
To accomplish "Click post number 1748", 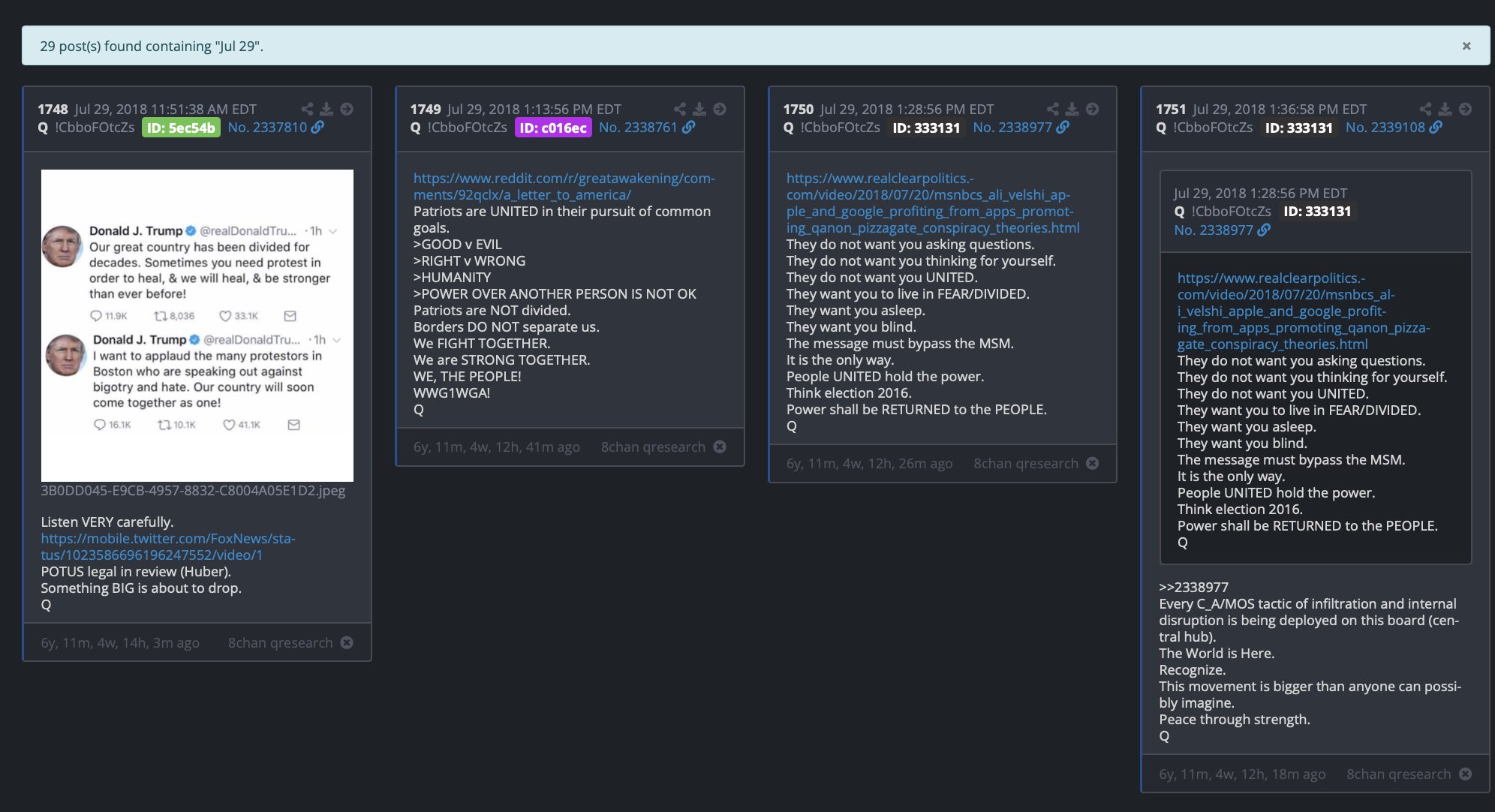I will pos(53,109).
